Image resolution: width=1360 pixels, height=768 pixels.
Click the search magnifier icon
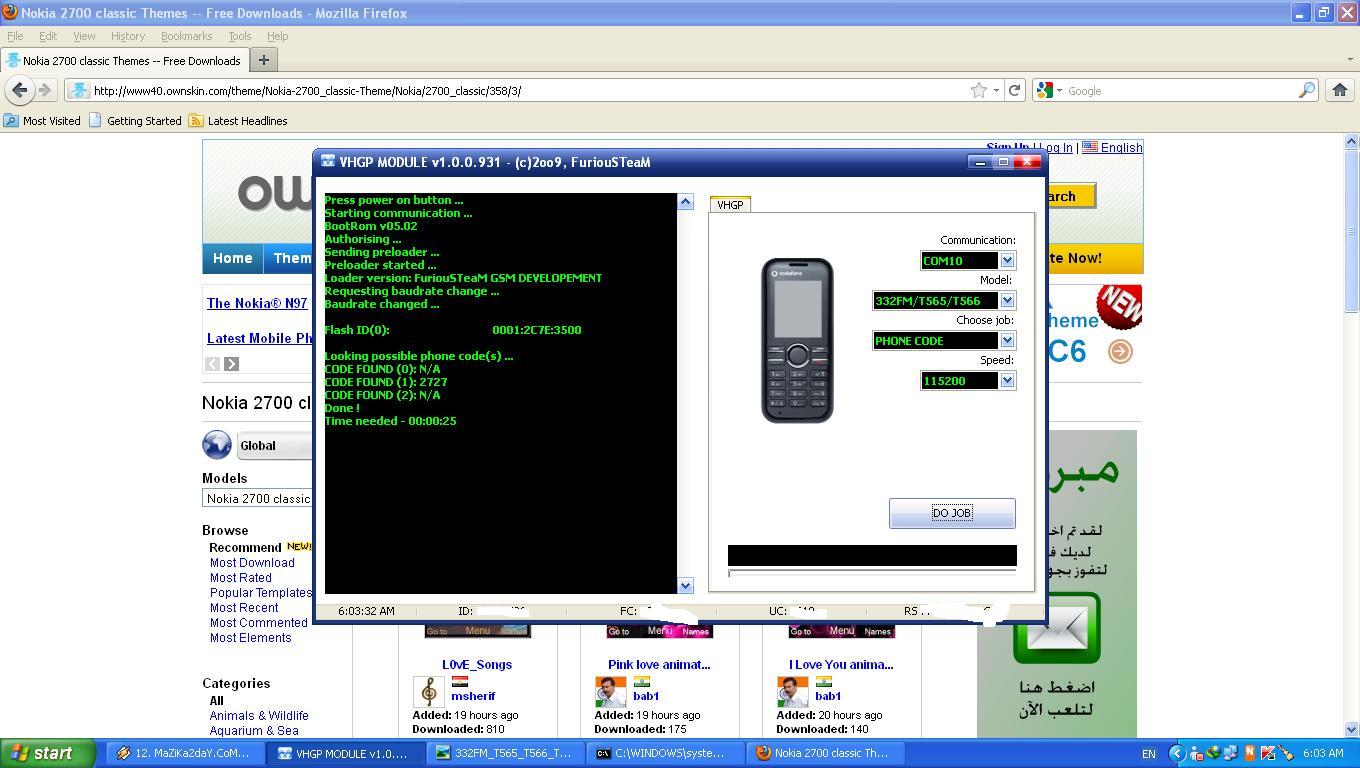pos(1307,90)
